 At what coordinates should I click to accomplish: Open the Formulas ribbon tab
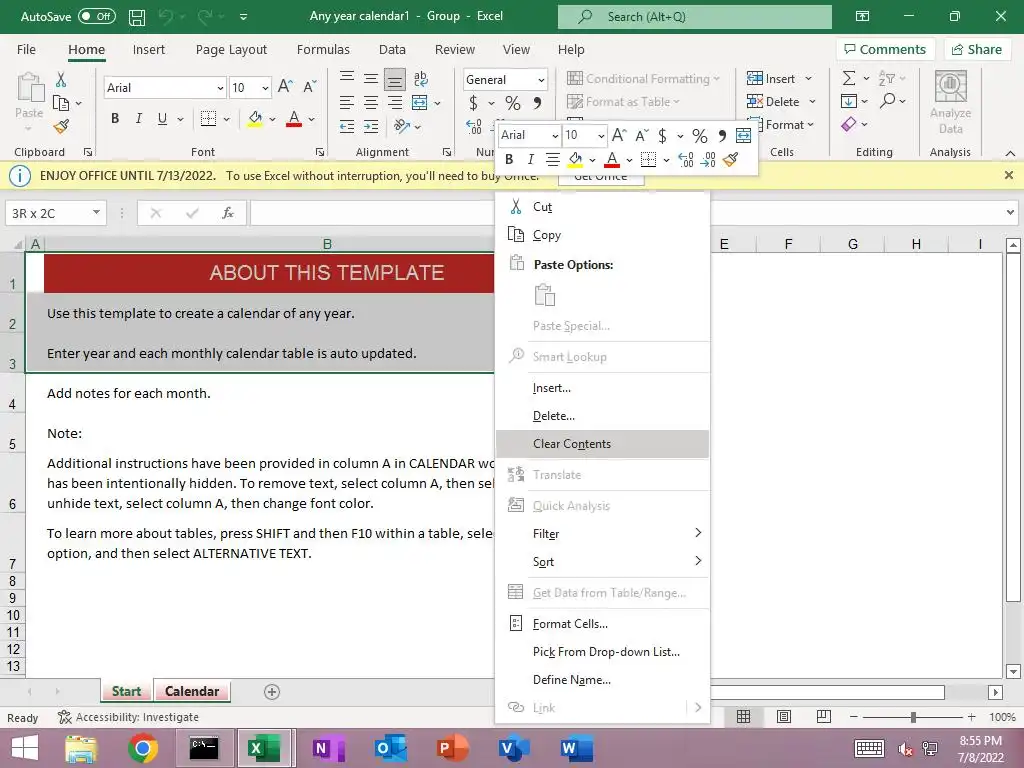click(x=323, y=50)
